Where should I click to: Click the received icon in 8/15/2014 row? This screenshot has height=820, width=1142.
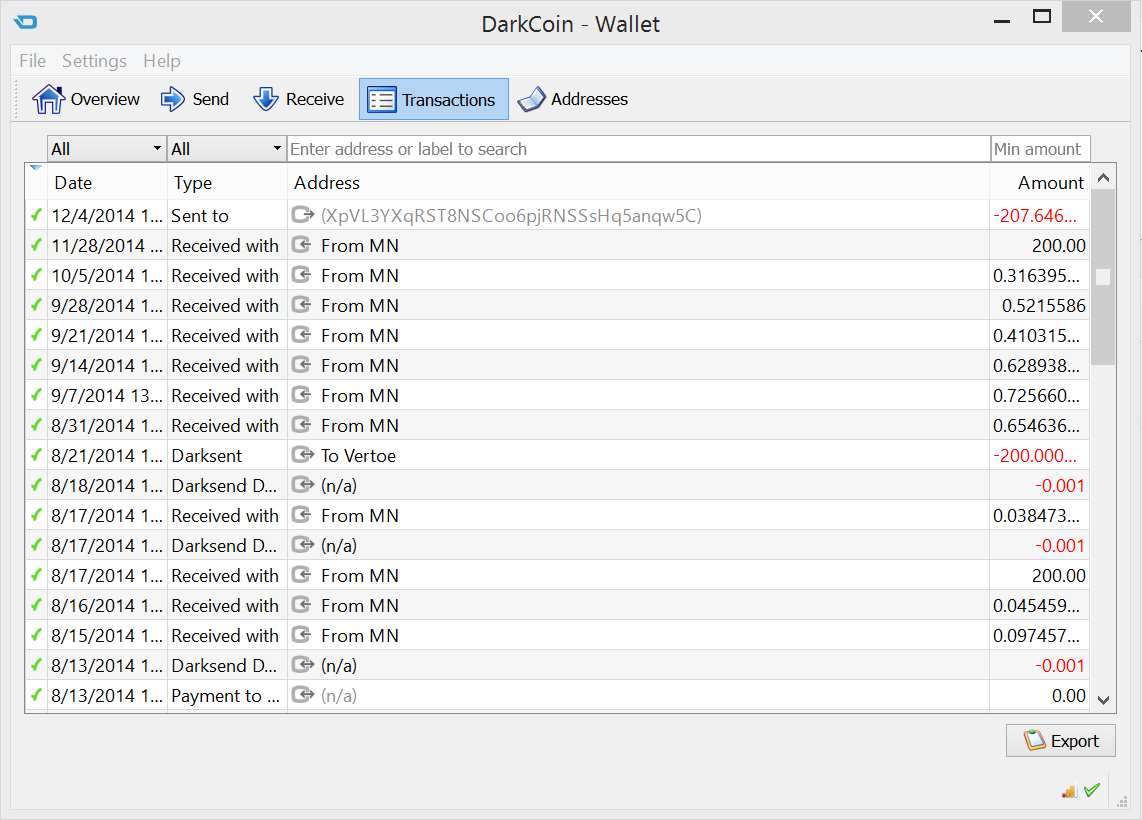[x=302, y=634]
